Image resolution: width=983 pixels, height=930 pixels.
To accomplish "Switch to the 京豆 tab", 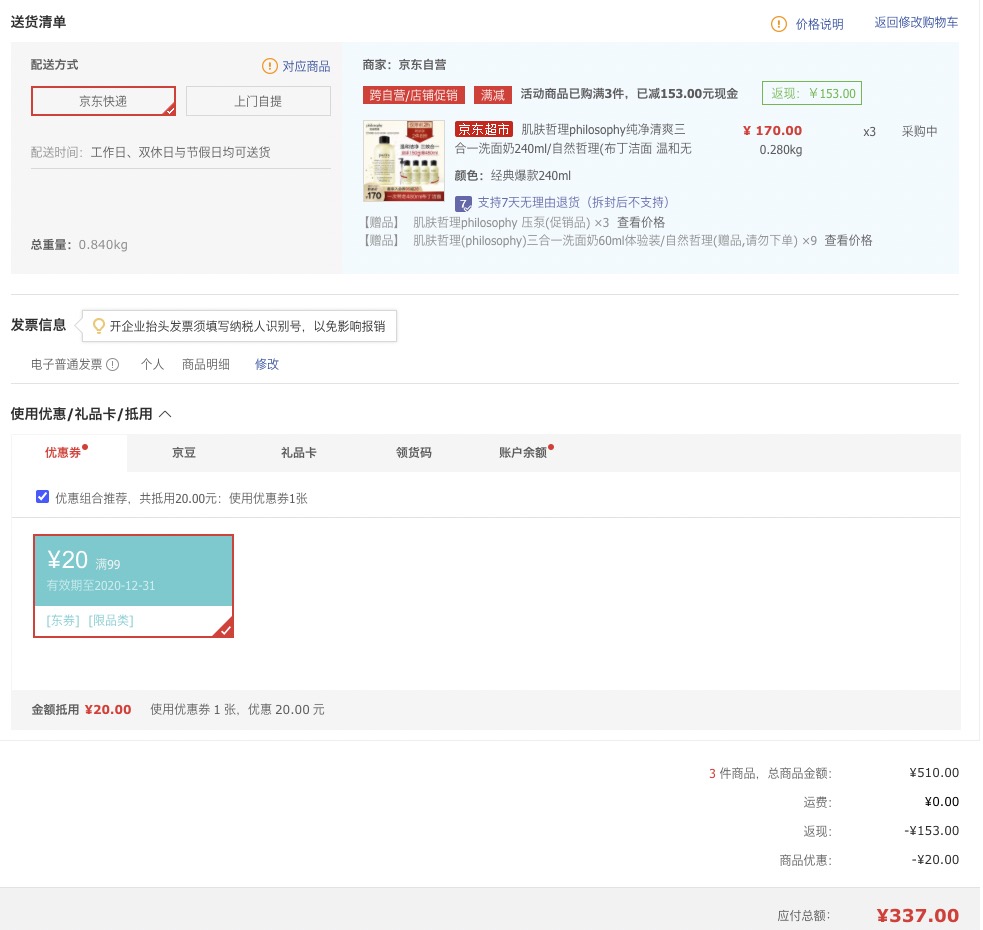I will (184, 453).
